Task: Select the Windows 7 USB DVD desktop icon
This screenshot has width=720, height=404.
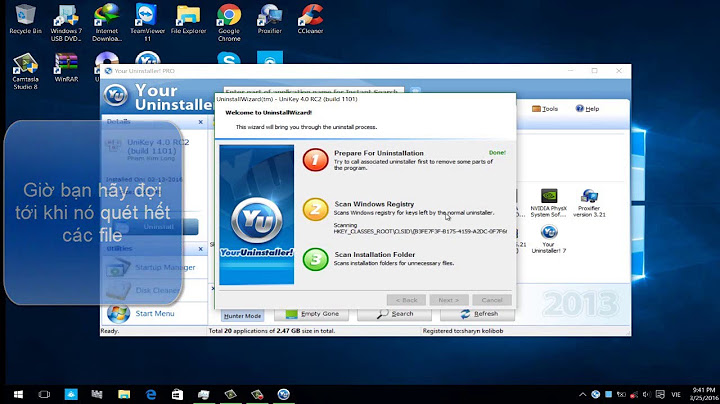Action: [x=66, y=22]
